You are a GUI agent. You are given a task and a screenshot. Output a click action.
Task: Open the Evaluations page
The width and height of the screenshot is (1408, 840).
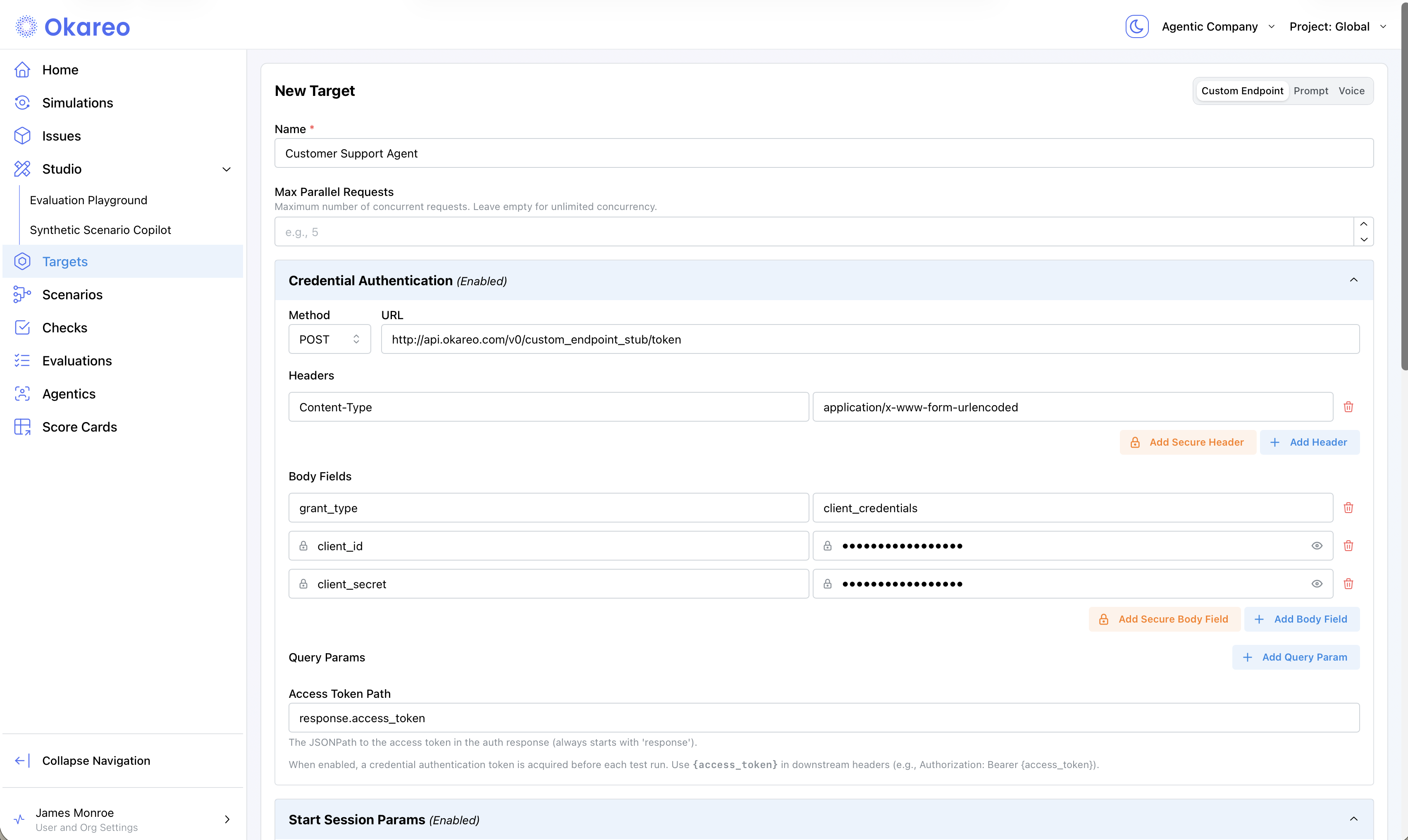click(78, 360)
